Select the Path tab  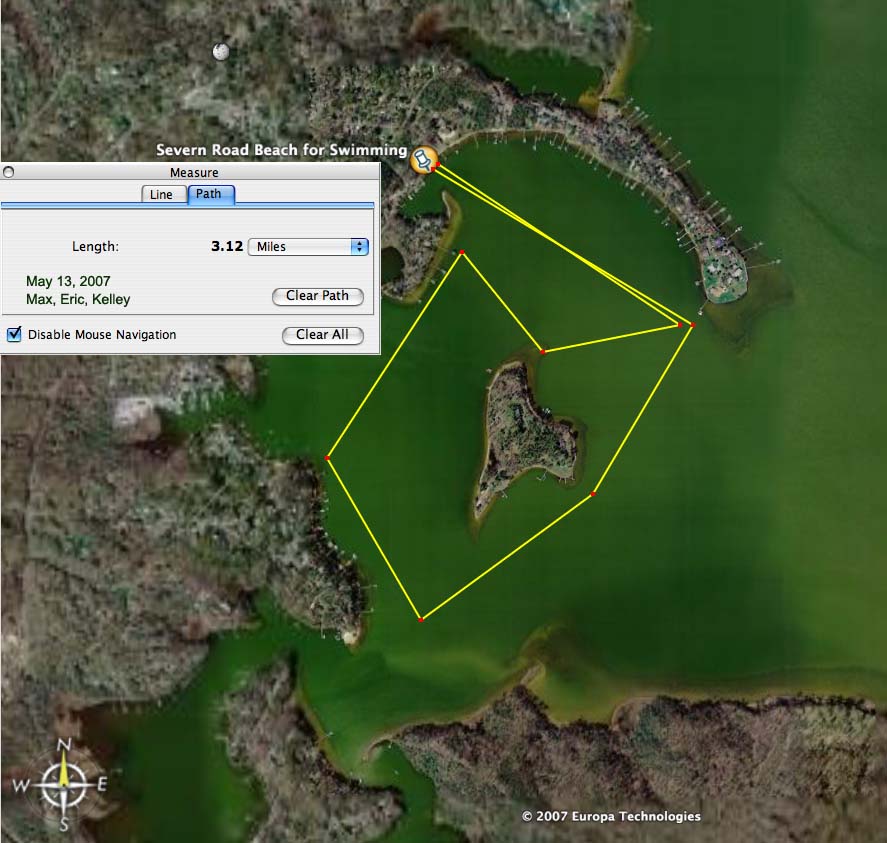211,194
